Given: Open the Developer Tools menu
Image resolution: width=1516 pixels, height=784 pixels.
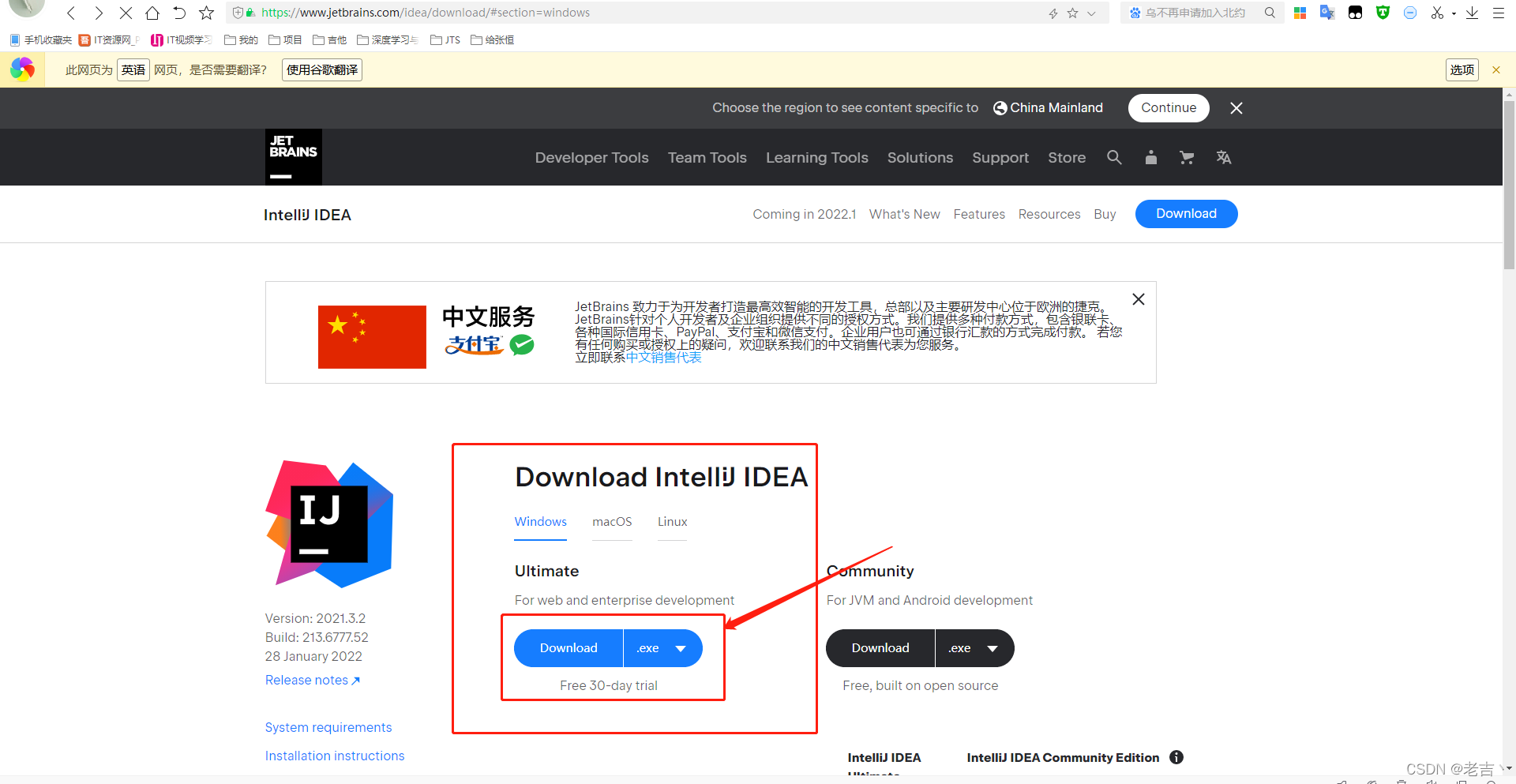Looking at the screenshot, I should point(592,157).
